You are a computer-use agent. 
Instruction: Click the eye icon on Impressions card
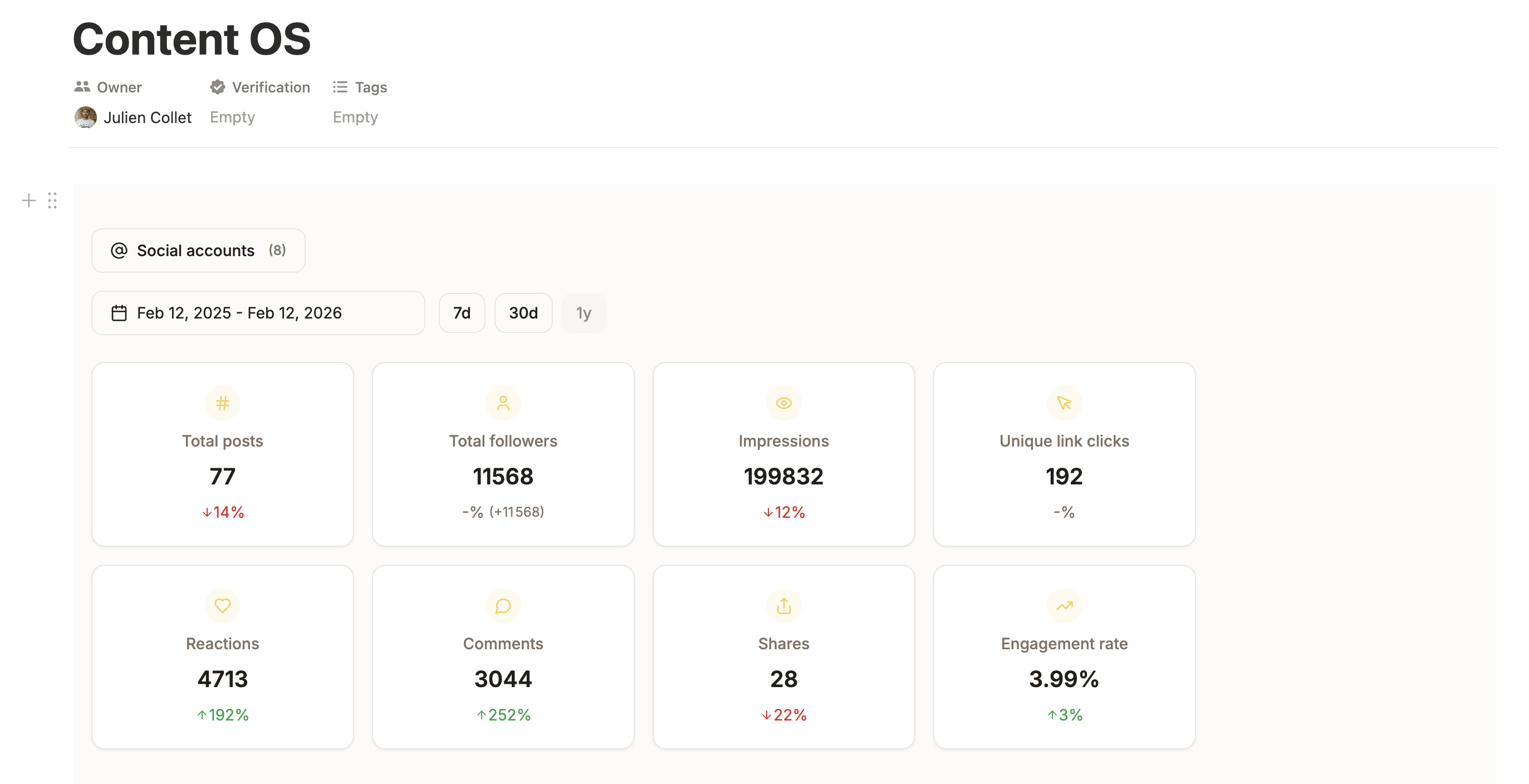[x=783, y=404]
